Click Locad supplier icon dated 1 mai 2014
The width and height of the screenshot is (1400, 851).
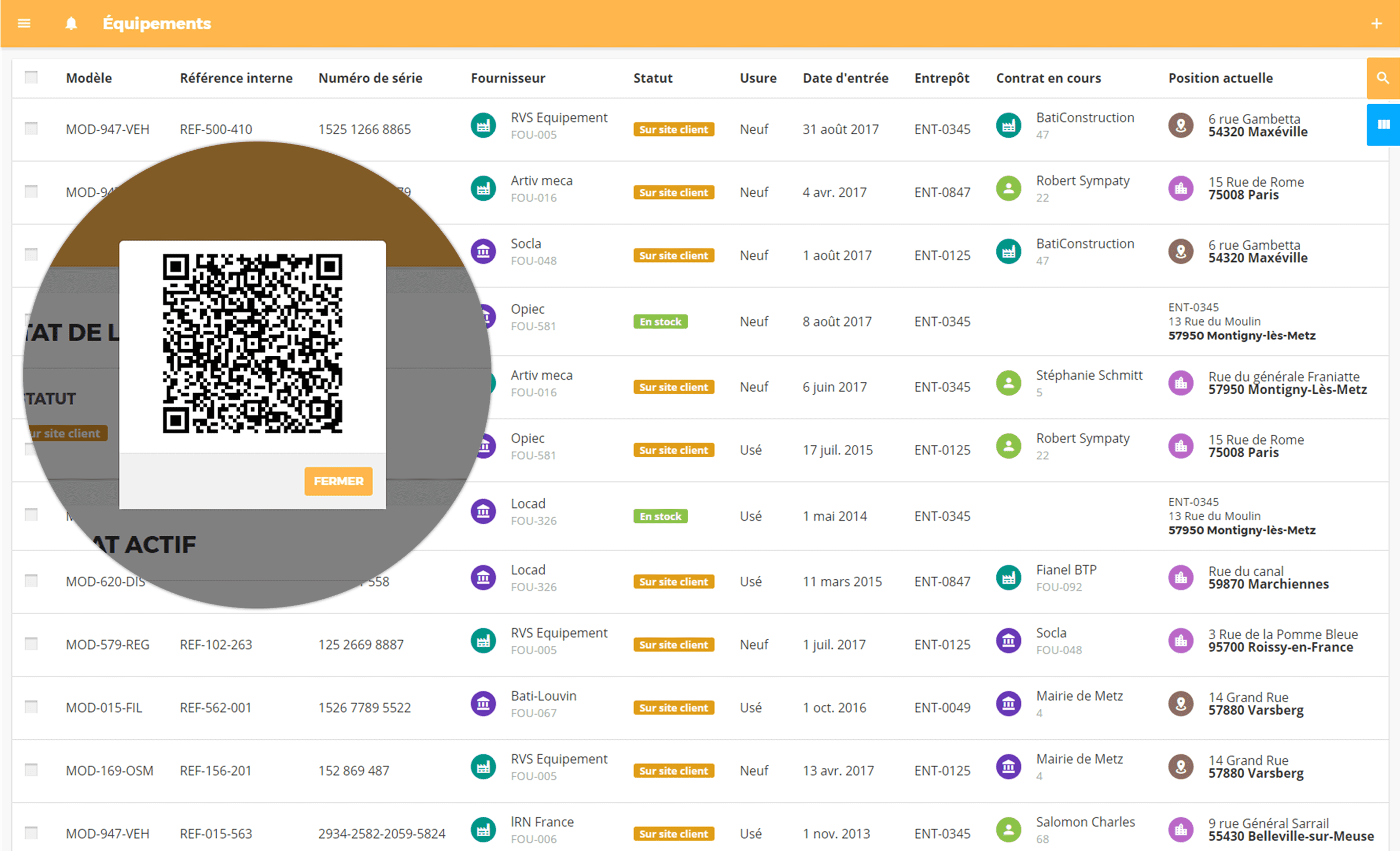click(x=483, y=512)
